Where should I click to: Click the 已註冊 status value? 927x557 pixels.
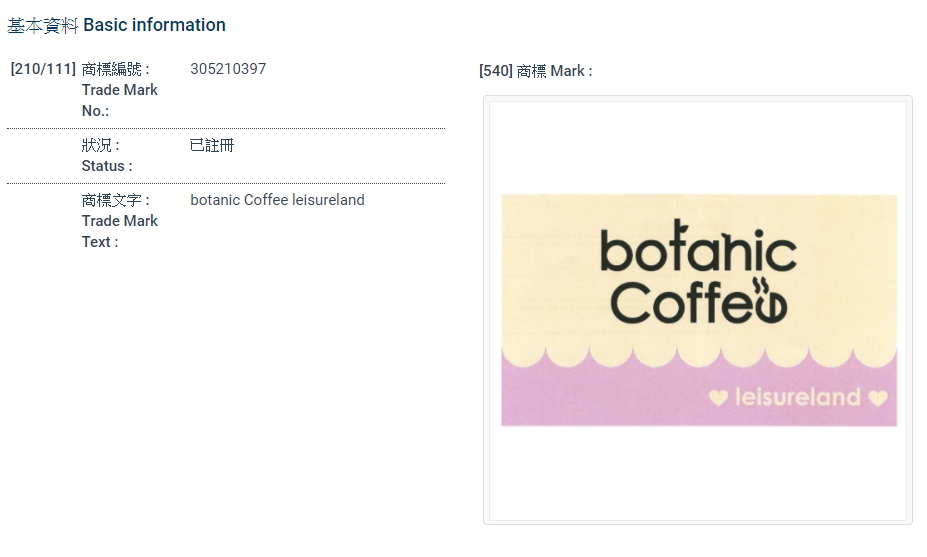[212, 145]
